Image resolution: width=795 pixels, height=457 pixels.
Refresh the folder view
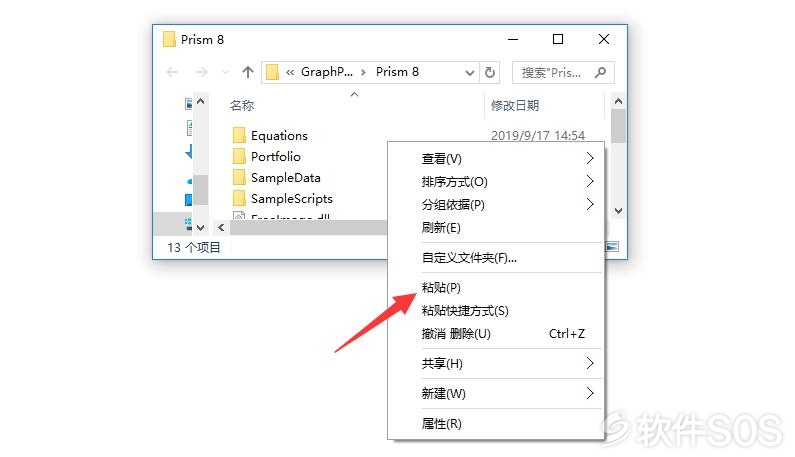pos(490,73)
